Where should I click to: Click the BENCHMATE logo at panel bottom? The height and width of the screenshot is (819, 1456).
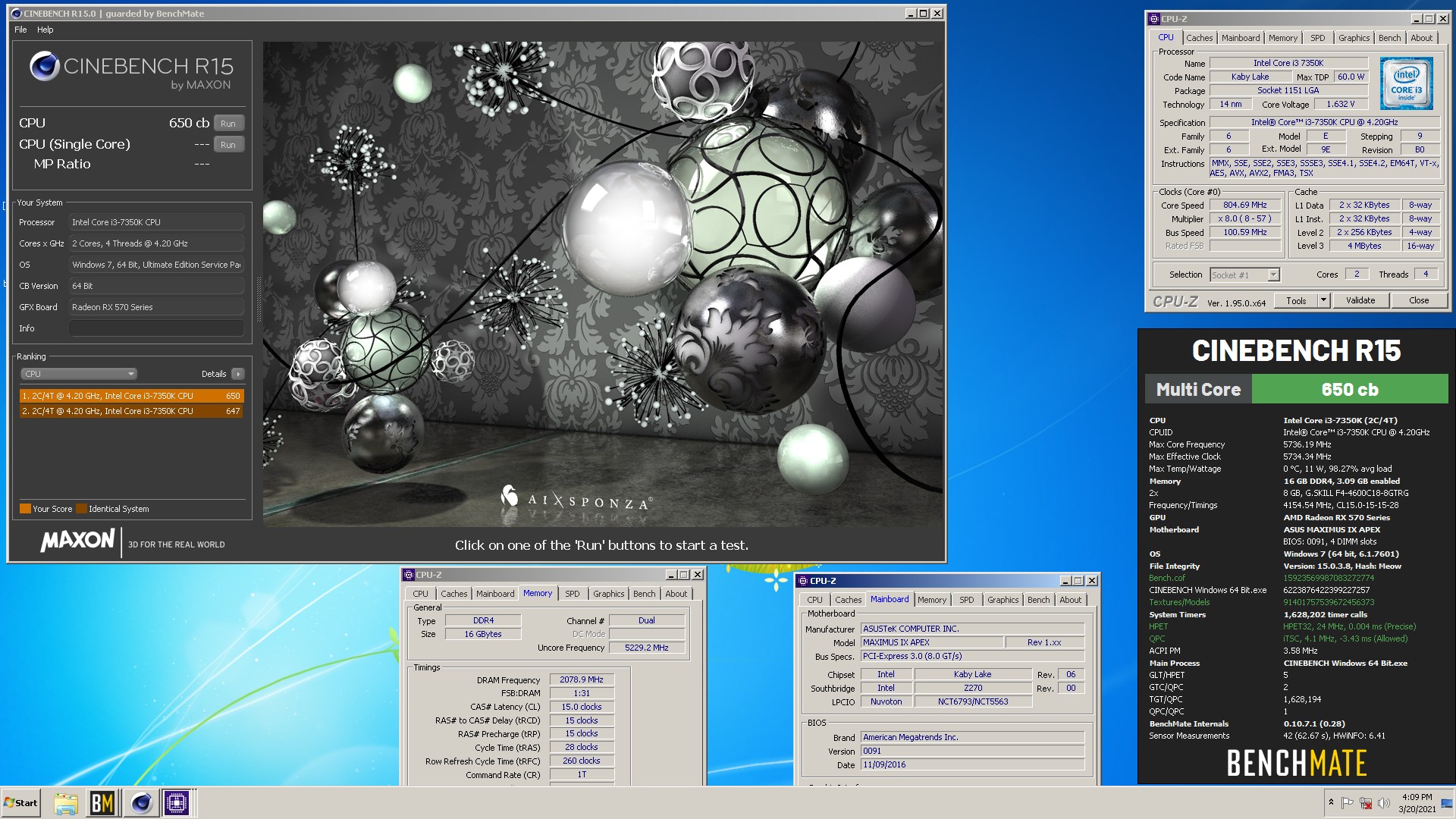tap(1296, 763)
